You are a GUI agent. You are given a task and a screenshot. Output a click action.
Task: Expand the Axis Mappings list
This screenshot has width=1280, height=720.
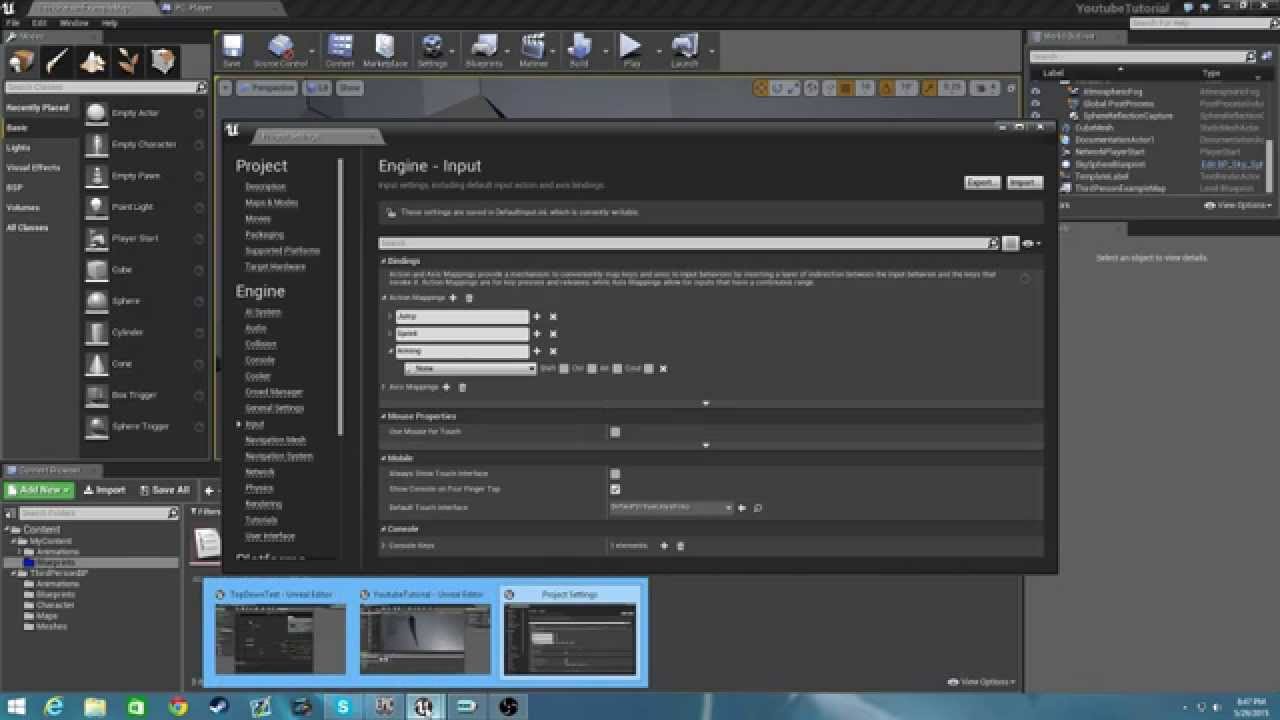pyautogui.click(x=384, y=387)
